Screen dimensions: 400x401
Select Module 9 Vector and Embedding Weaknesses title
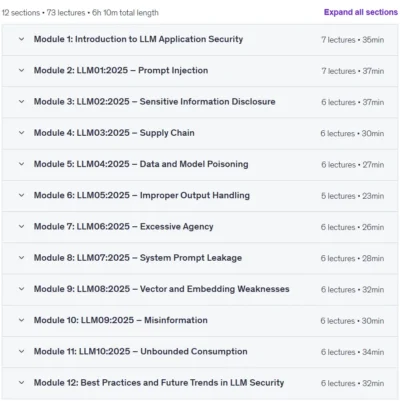point(162,289)
